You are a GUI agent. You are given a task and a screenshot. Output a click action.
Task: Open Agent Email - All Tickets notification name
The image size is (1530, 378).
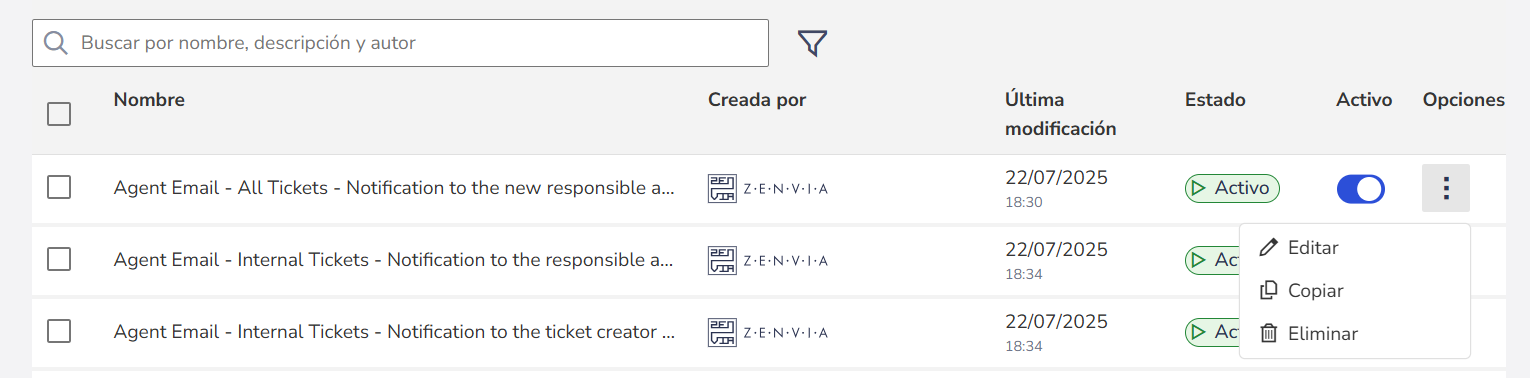pos(395,188)
